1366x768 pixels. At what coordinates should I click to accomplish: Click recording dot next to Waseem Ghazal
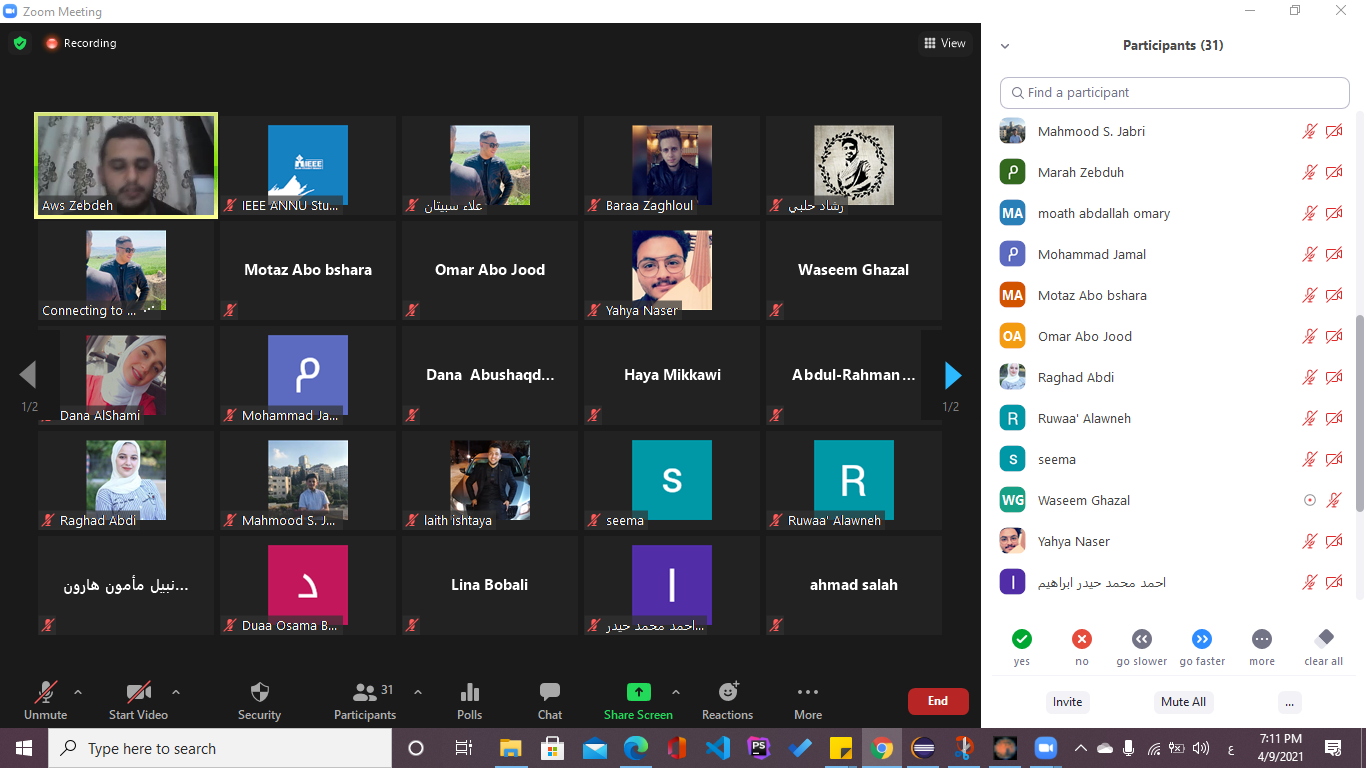[x=1310, y=500]
